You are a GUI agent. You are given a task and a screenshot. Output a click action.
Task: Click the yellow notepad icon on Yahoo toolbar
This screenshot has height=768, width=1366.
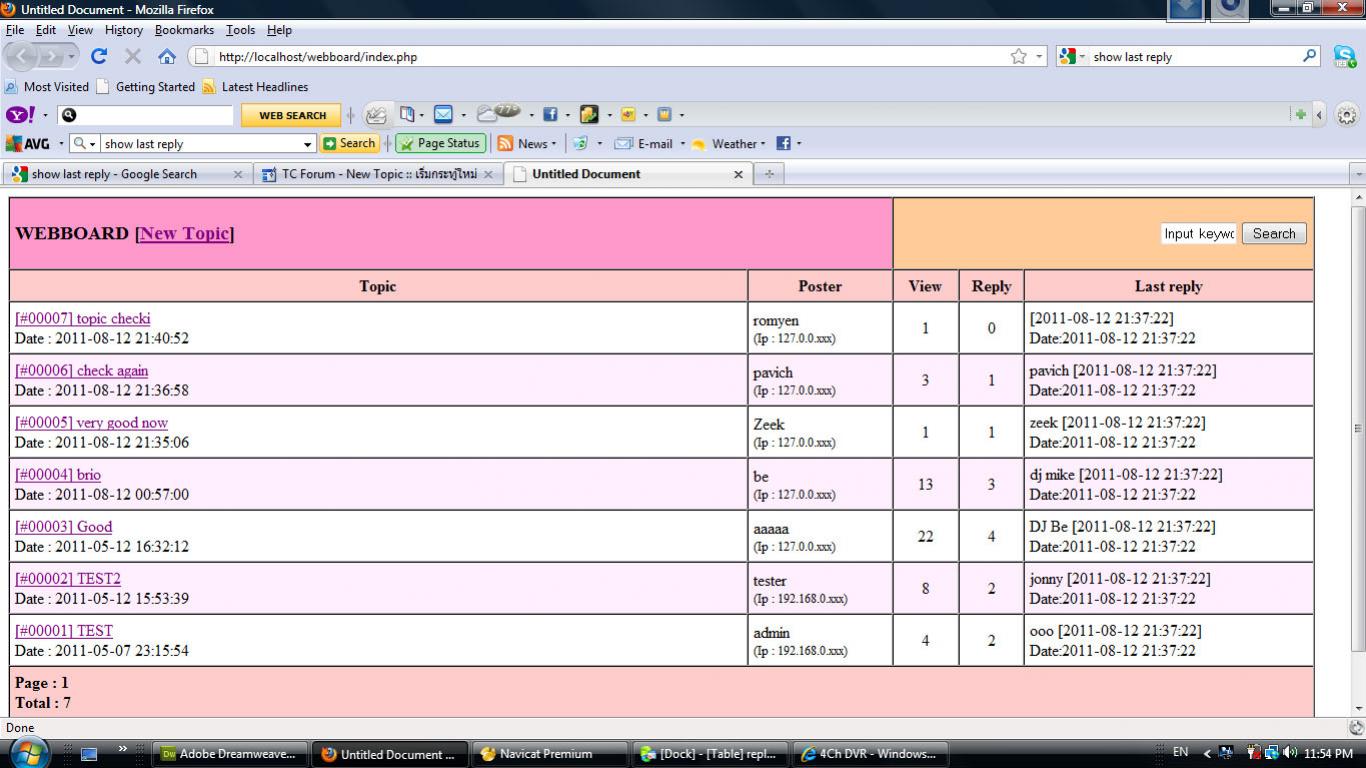tap(664, 115)
